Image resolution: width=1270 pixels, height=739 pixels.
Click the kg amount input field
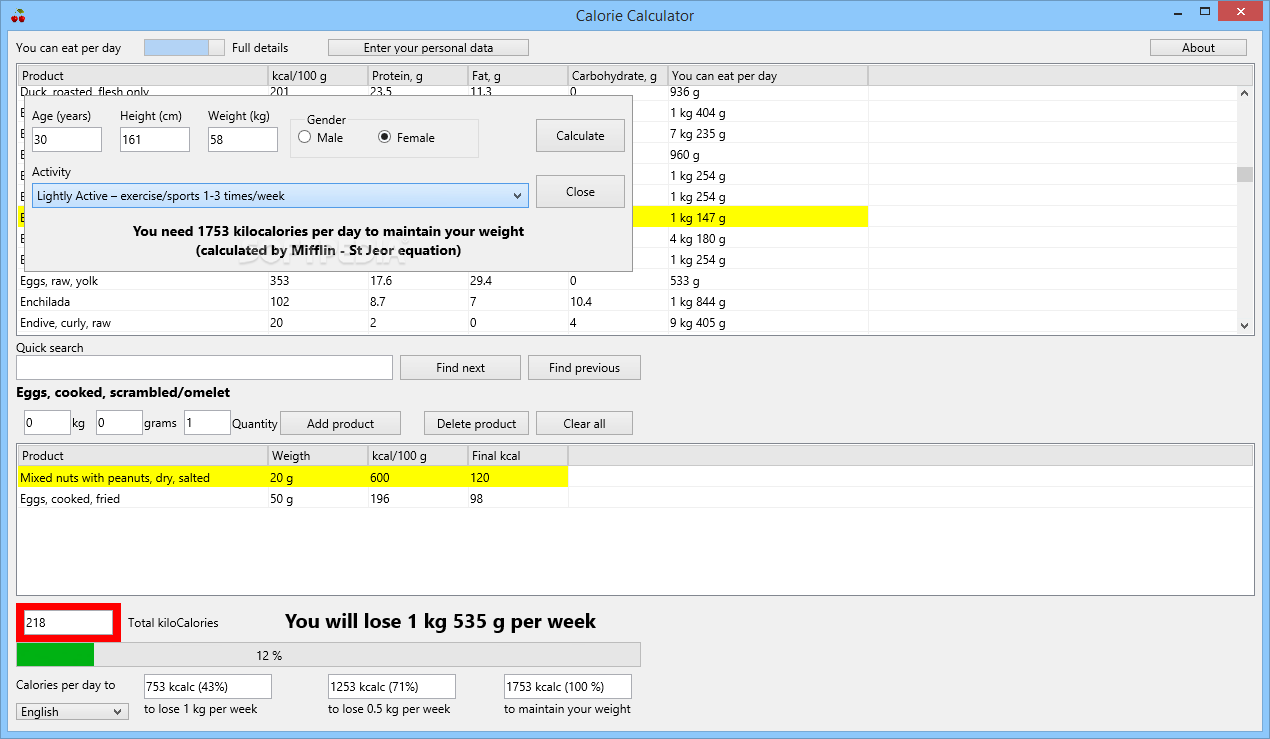(47, 423)
